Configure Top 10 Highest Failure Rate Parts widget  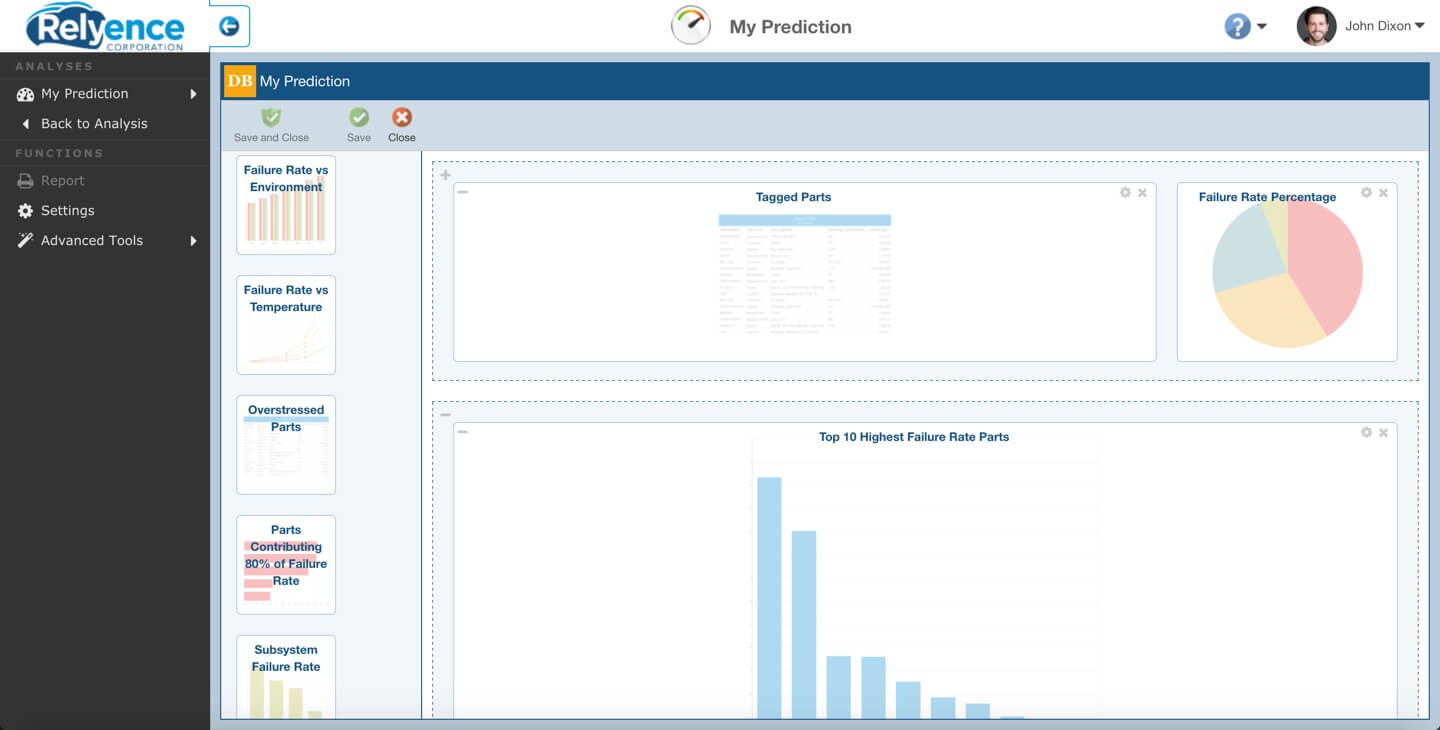(x=1365, y=432)
